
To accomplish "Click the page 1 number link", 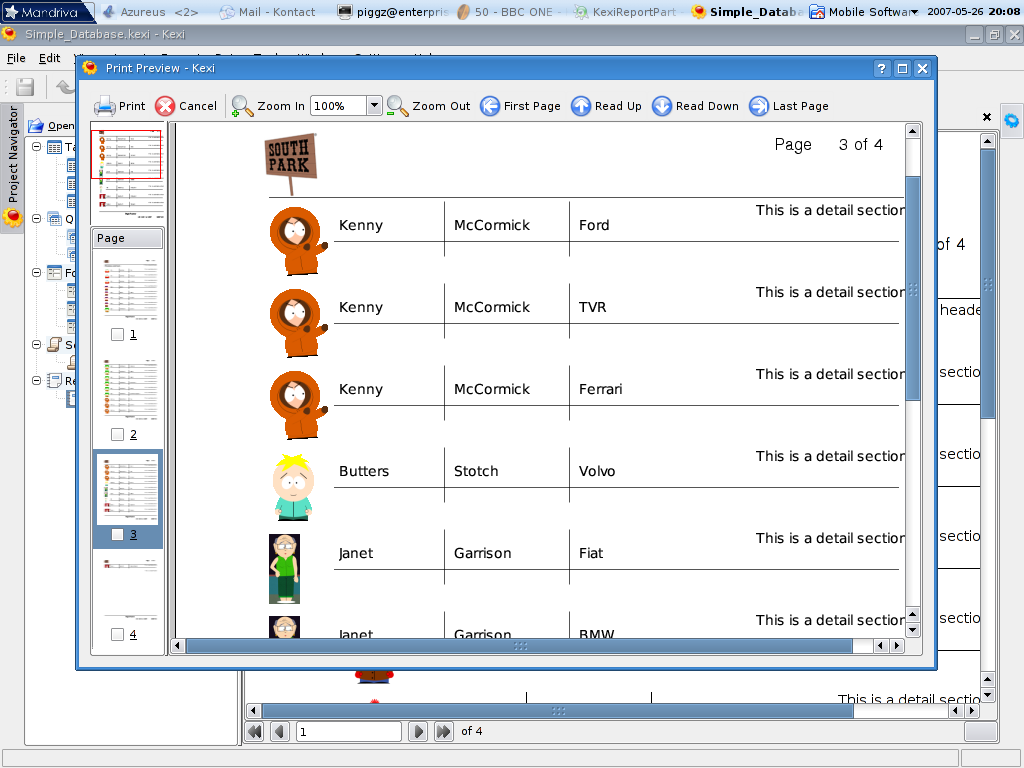I will coord(133,334).
